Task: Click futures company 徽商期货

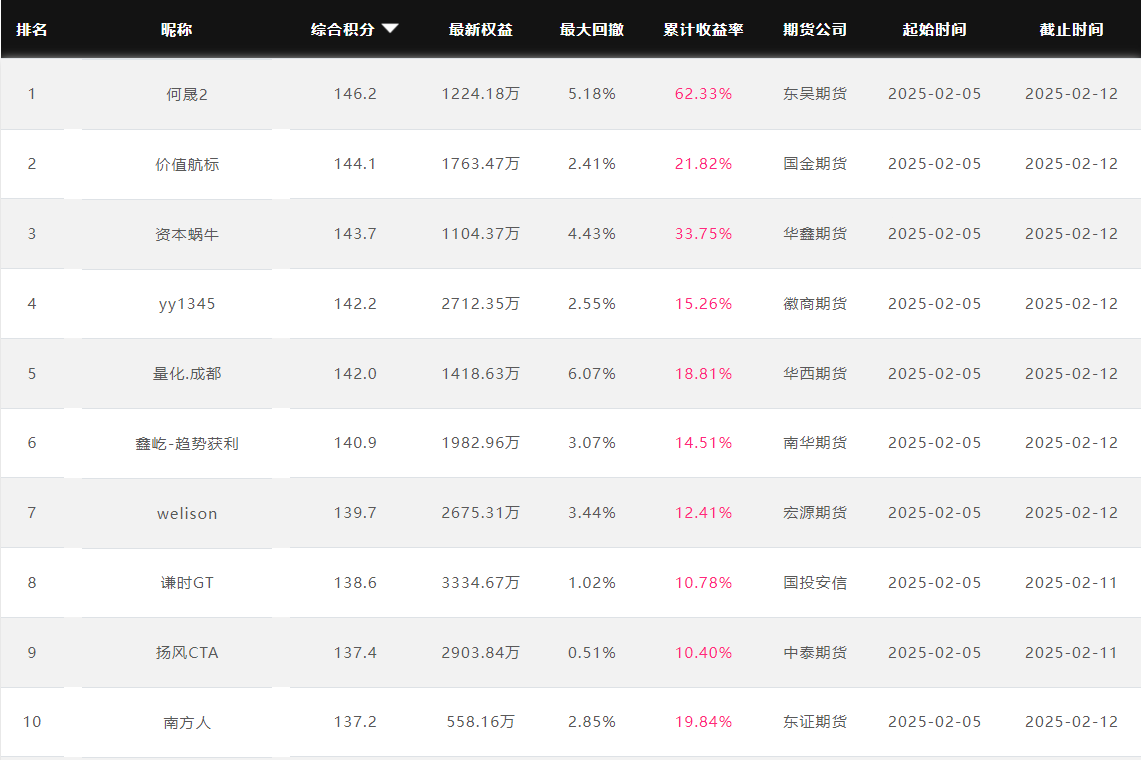Action: point(815,304)
